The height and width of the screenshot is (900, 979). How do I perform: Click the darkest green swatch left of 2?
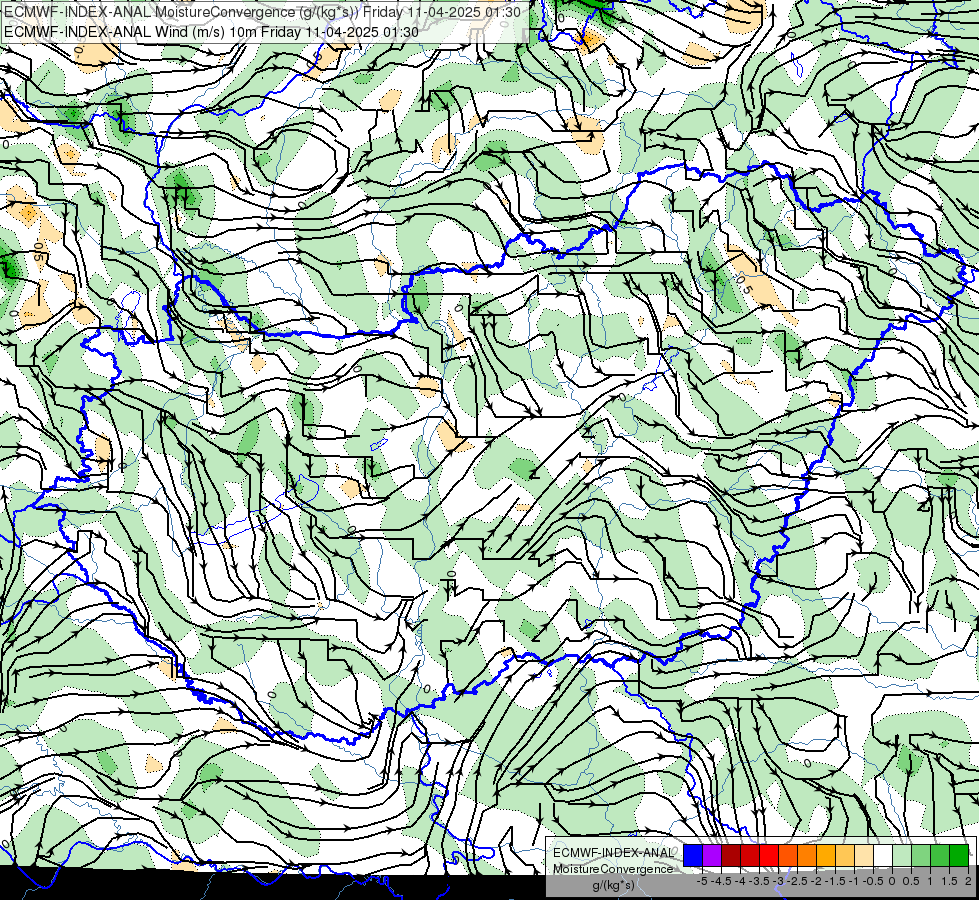[x=959, y=855]
